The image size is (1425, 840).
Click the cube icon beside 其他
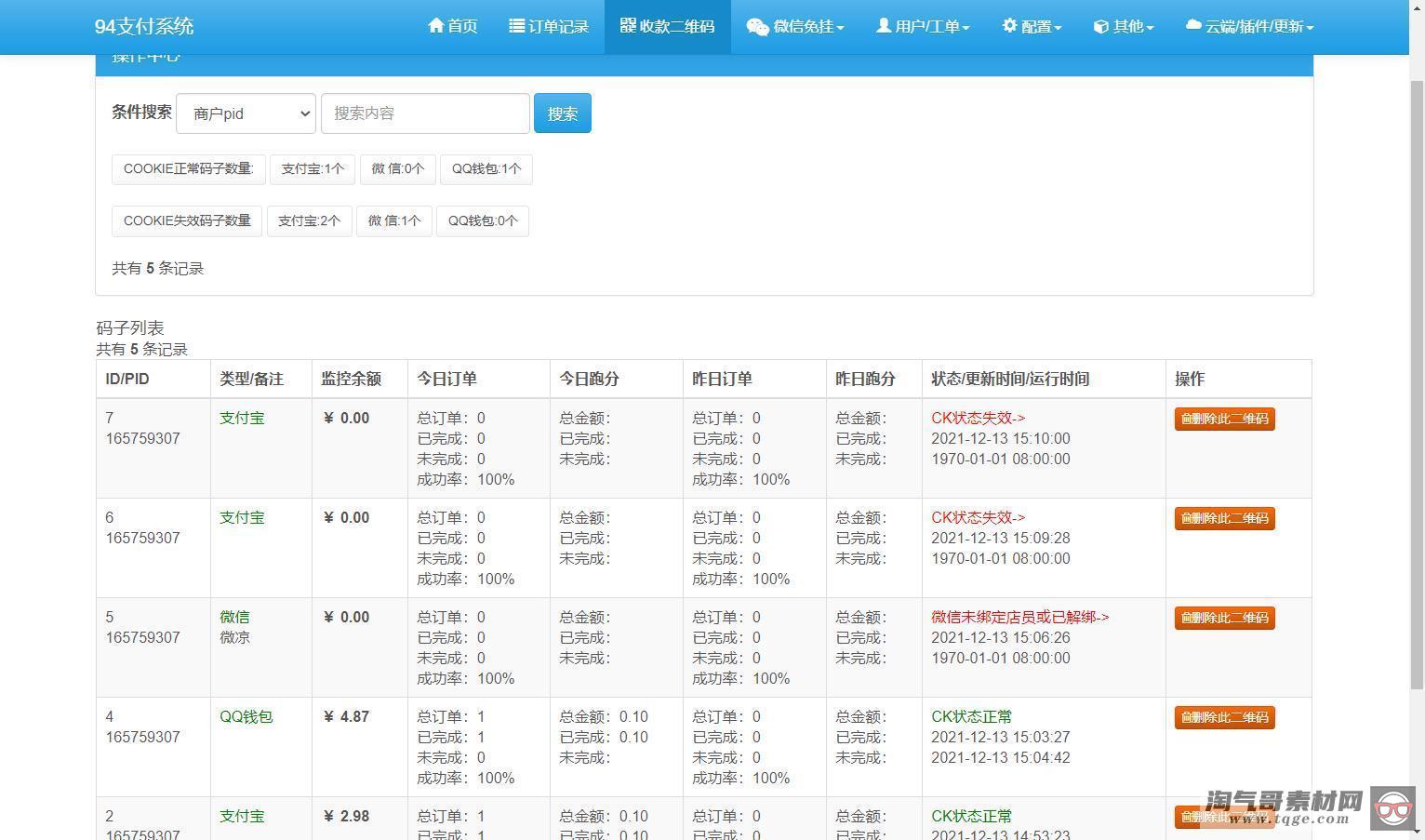pos(1100,26)
